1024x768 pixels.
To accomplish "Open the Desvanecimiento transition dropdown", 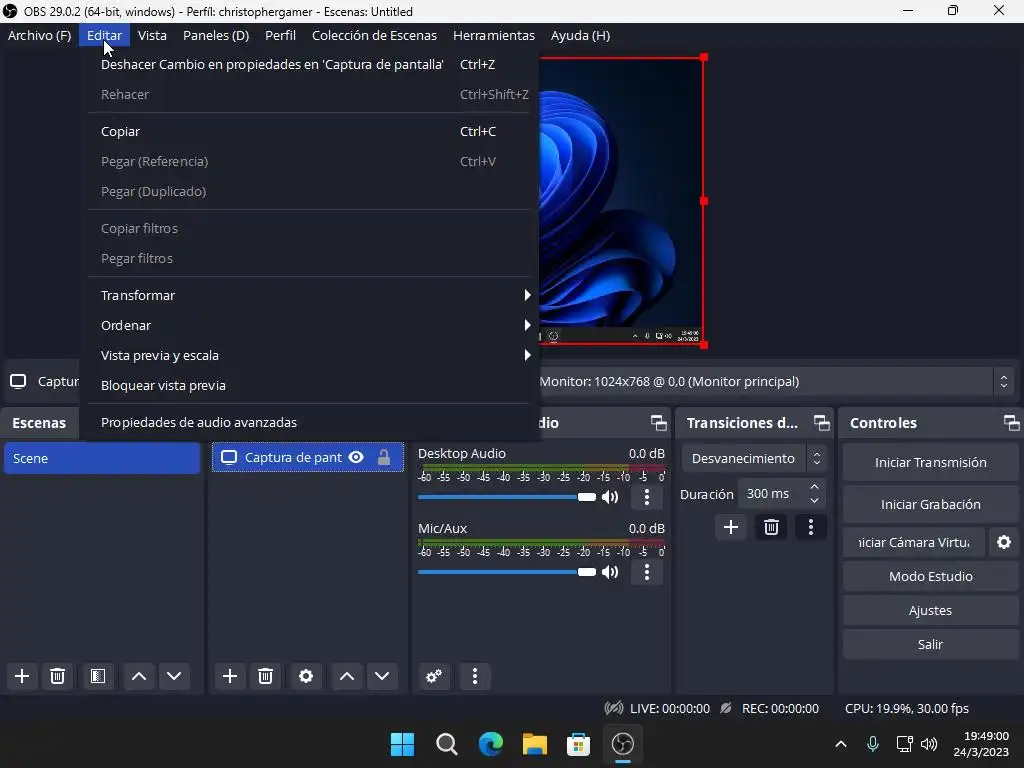I will click(754, 458).
